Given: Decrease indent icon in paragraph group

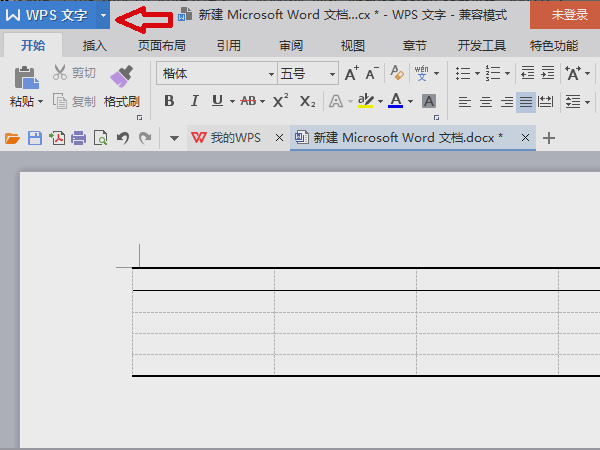Looking at the screenshot, I should pos(528,73).
